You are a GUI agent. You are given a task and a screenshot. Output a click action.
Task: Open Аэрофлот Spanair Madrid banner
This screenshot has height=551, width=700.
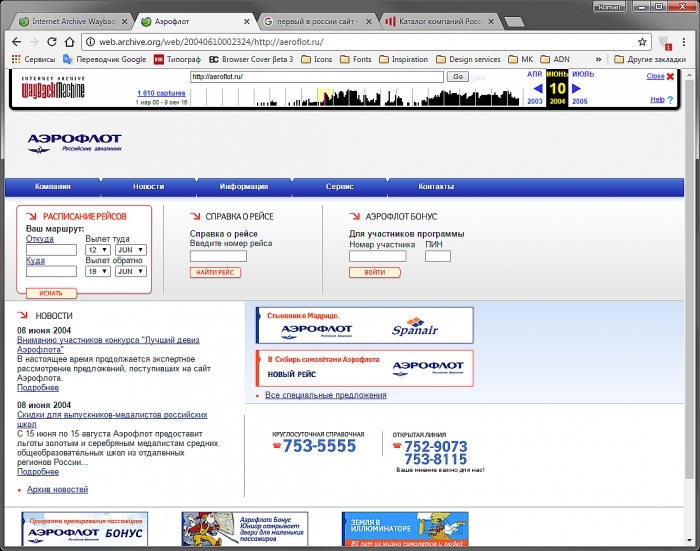pos(364,326)
